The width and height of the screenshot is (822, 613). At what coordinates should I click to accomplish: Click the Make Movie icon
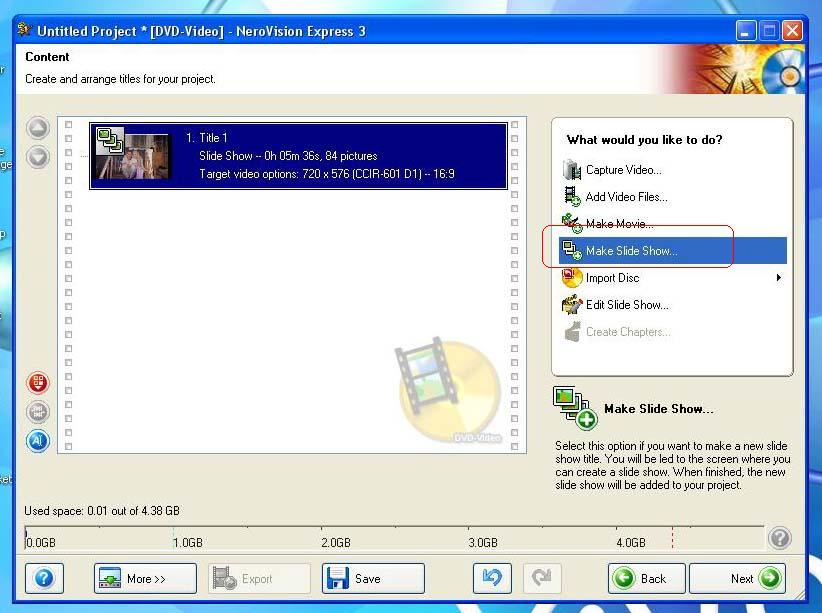click(572, 223)
